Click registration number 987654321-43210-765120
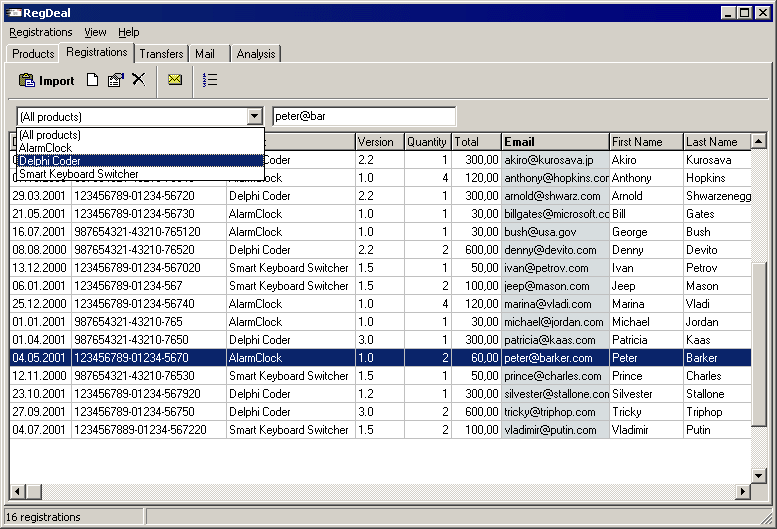Viewport: 777px width, 529px height. point(149,232)
